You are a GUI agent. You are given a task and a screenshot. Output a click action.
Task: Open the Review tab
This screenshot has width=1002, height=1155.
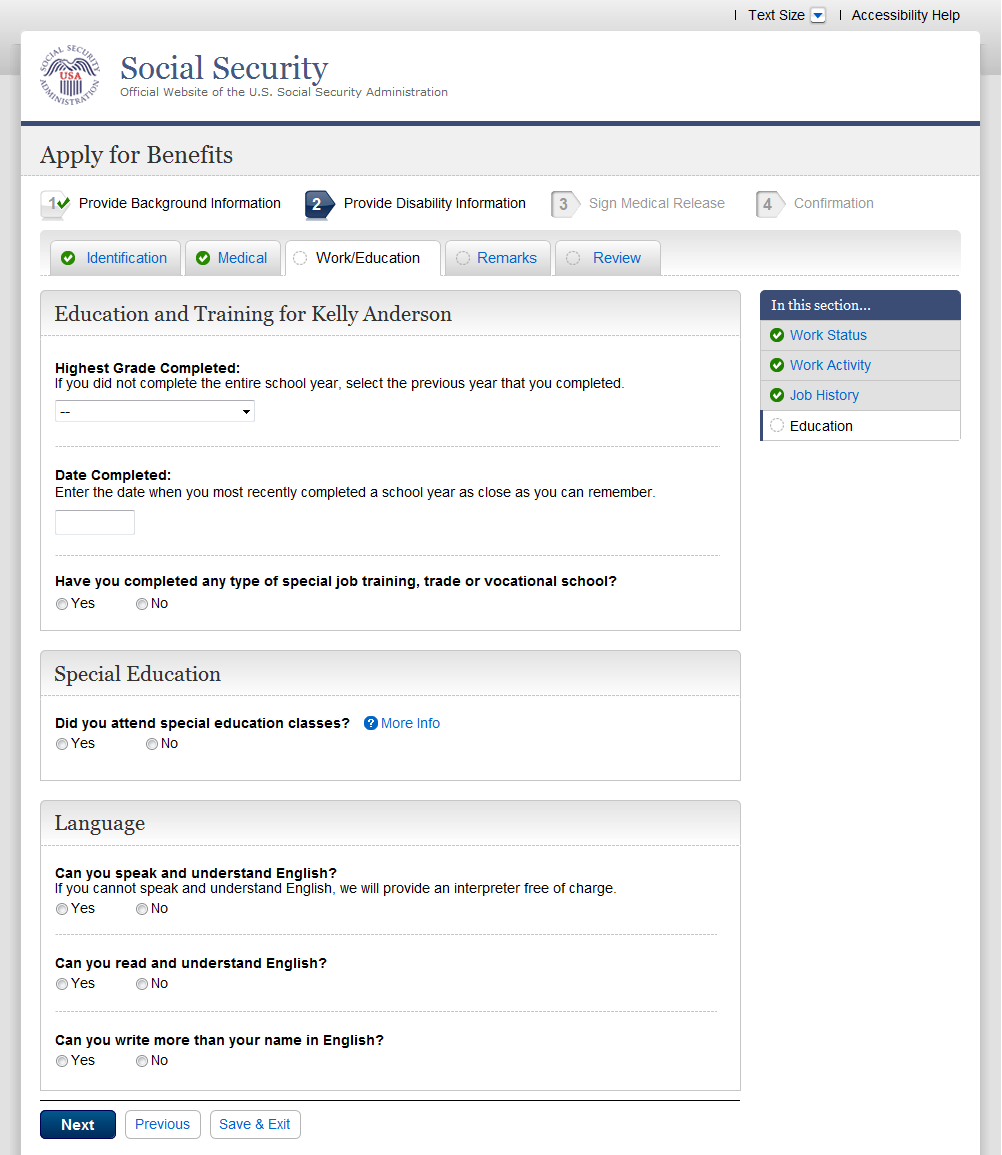pyautogui.click(x=616, y=258)
